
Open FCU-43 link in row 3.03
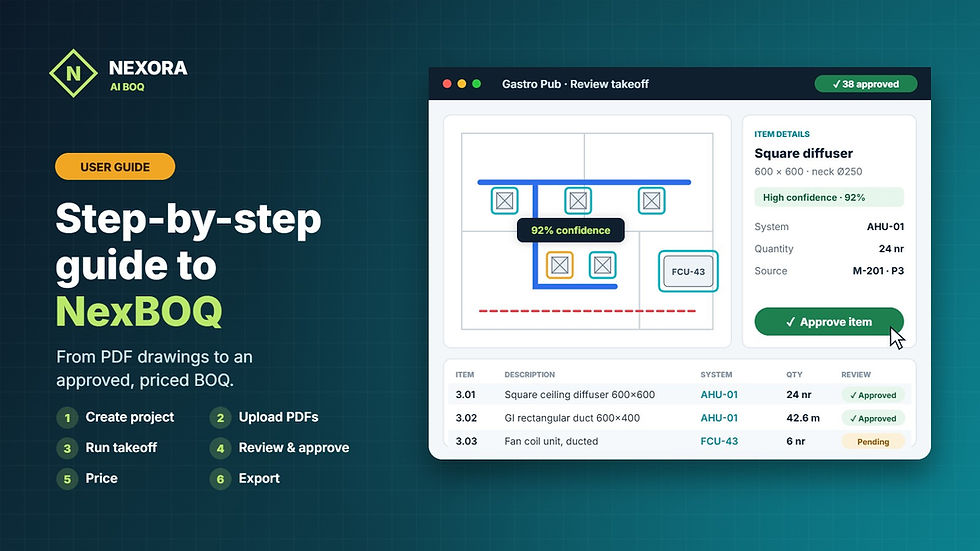coord(719,441)
